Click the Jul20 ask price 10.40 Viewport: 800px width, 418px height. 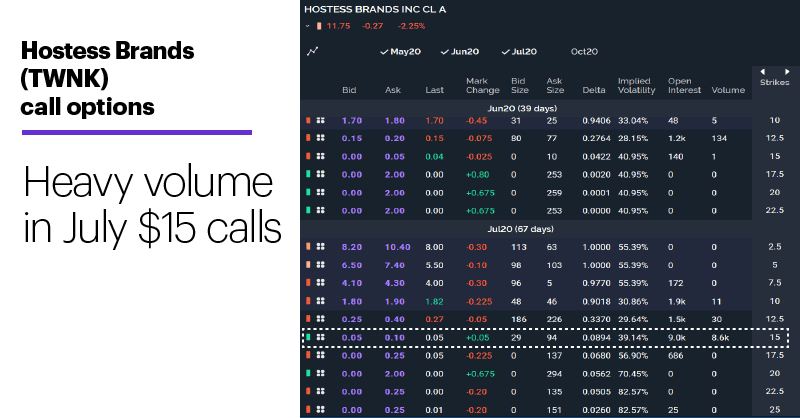pyautogui.click(x=397, y=247)
